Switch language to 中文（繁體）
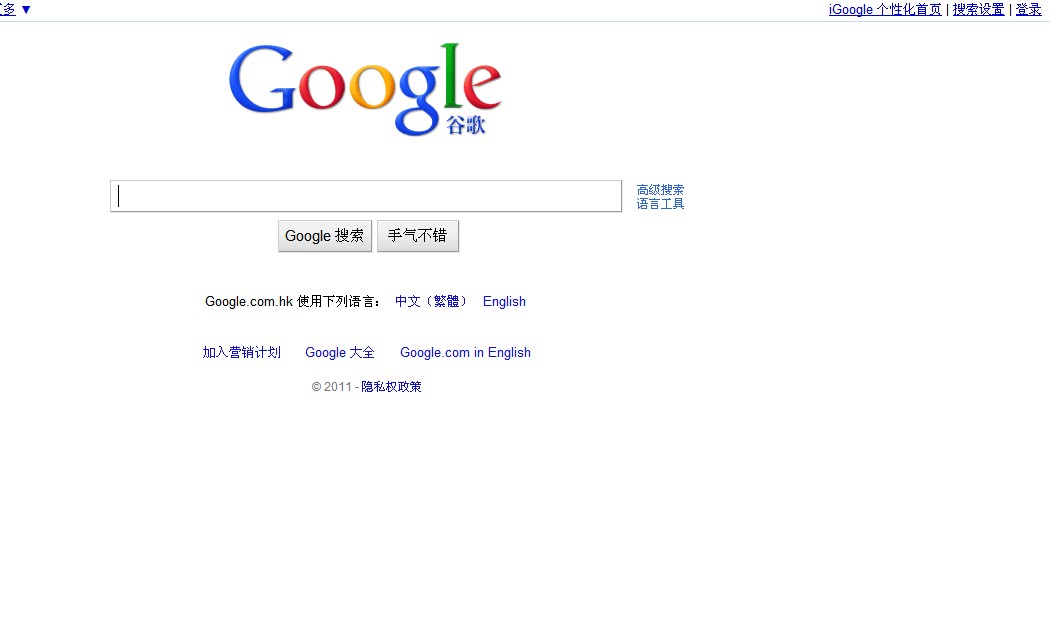The height and width of the screenshot is (617, 1050). coord(431,301)
